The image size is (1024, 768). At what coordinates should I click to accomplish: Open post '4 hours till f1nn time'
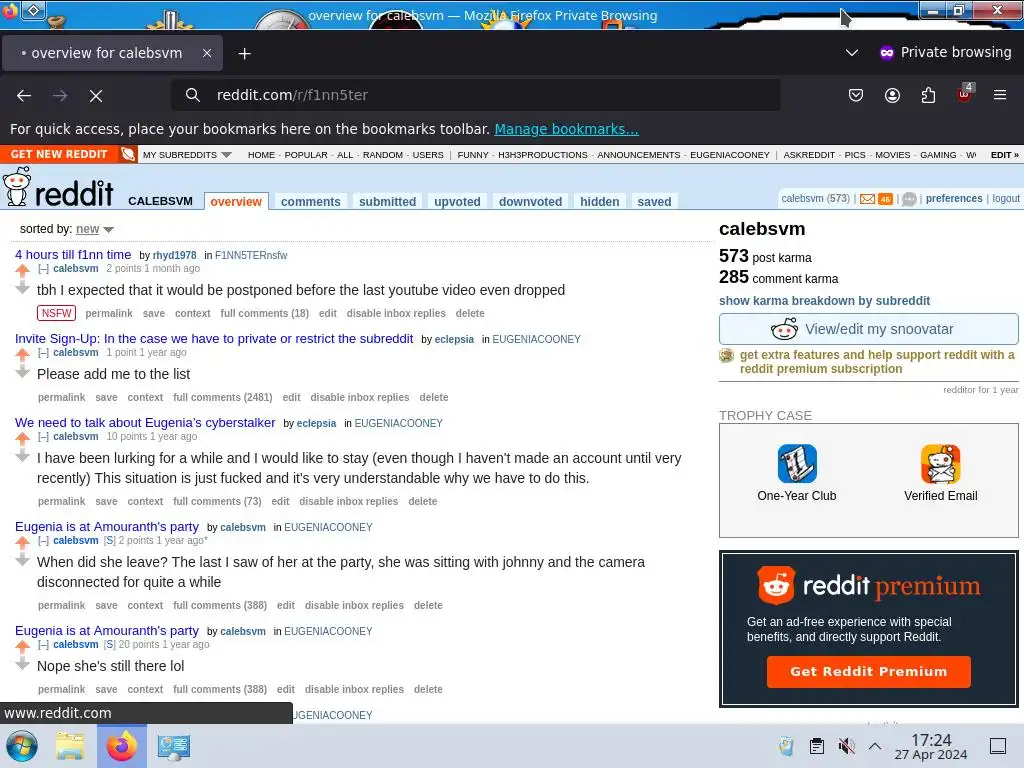(73, 255)
